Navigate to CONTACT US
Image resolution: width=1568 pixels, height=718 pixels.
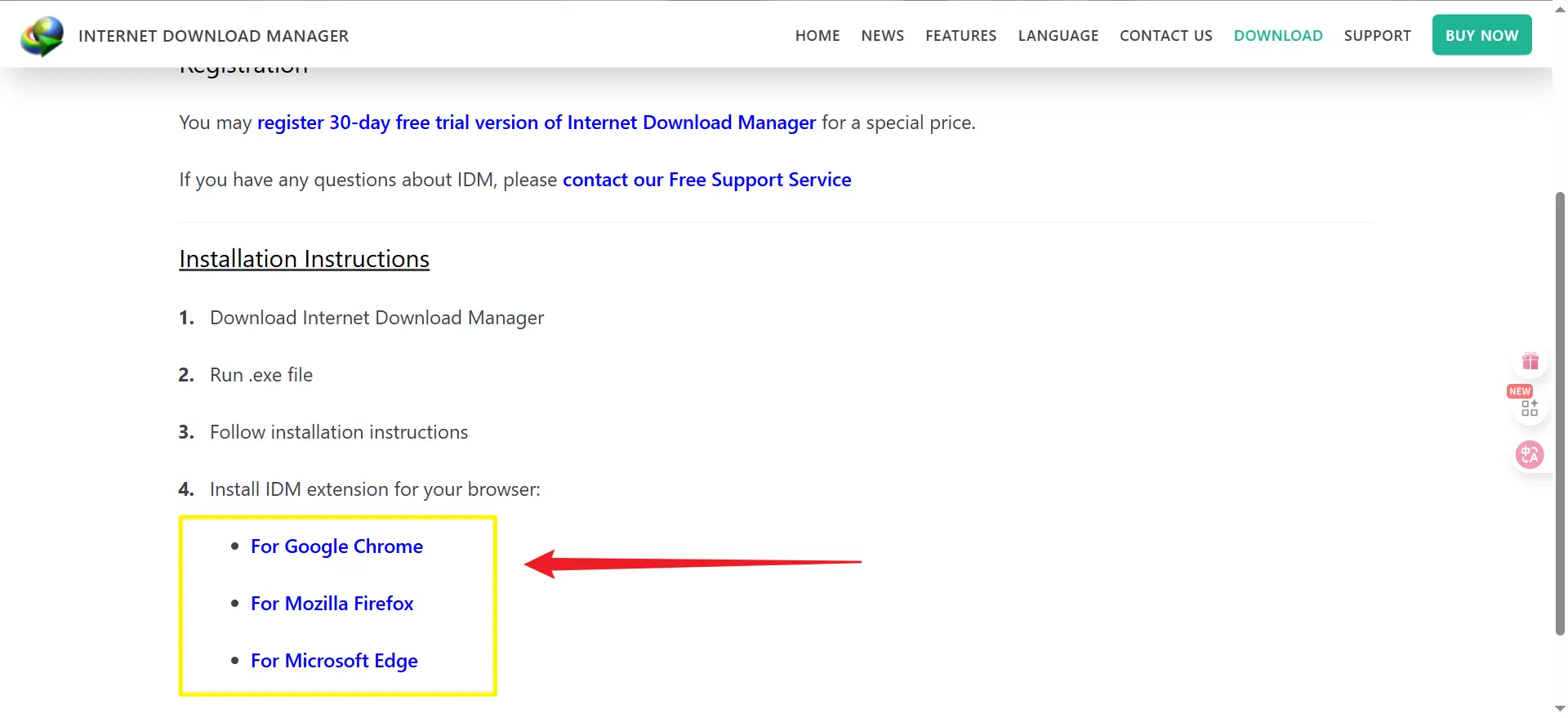click(1165, 36)
